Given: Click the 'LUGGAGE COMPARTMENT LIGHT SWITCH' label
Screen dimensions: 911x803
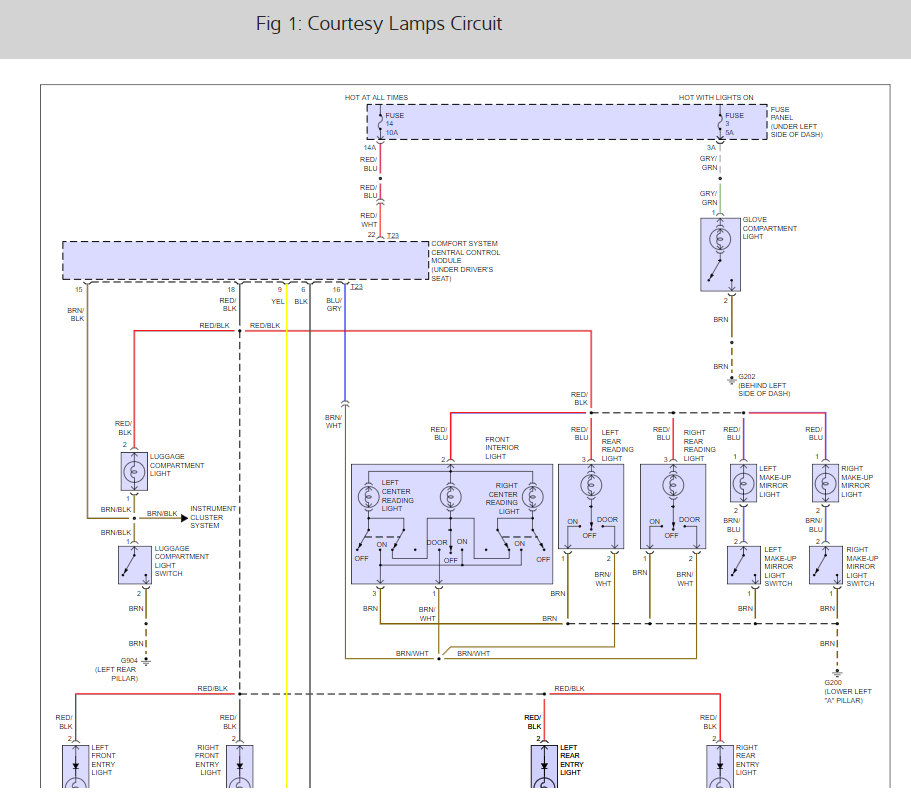Looking at the screenshot, I should pyautogui.click(x=181, y=561).
